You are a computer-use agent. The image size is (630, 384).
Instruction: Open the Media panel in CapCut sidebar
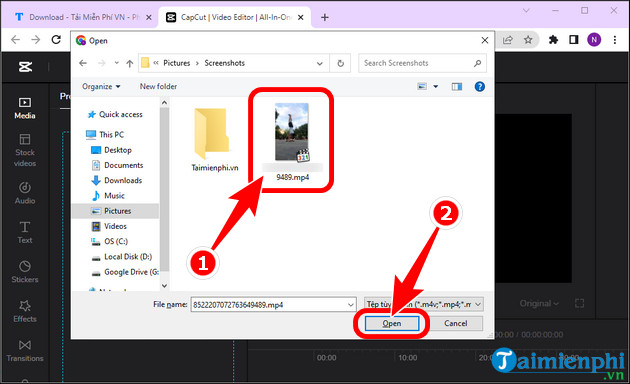click(25, 108)
